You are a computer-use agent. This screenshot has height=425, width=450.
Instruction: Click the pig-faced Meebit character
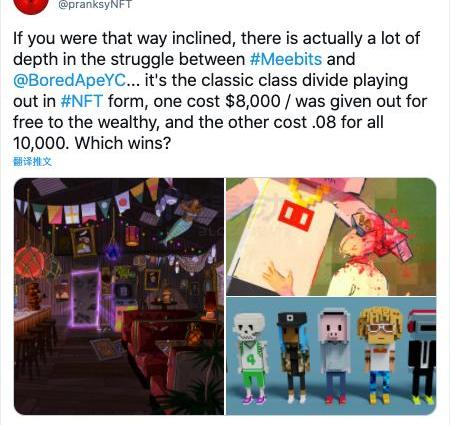pyautogui.click(x=335, y=357)
